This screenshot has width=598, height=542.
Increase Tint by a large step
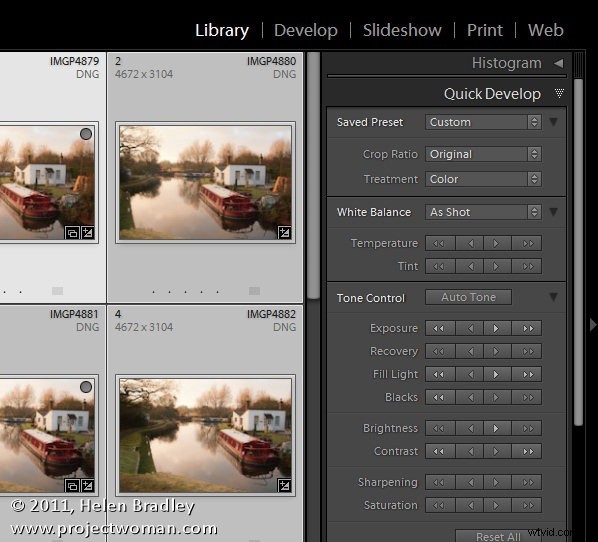527,266
